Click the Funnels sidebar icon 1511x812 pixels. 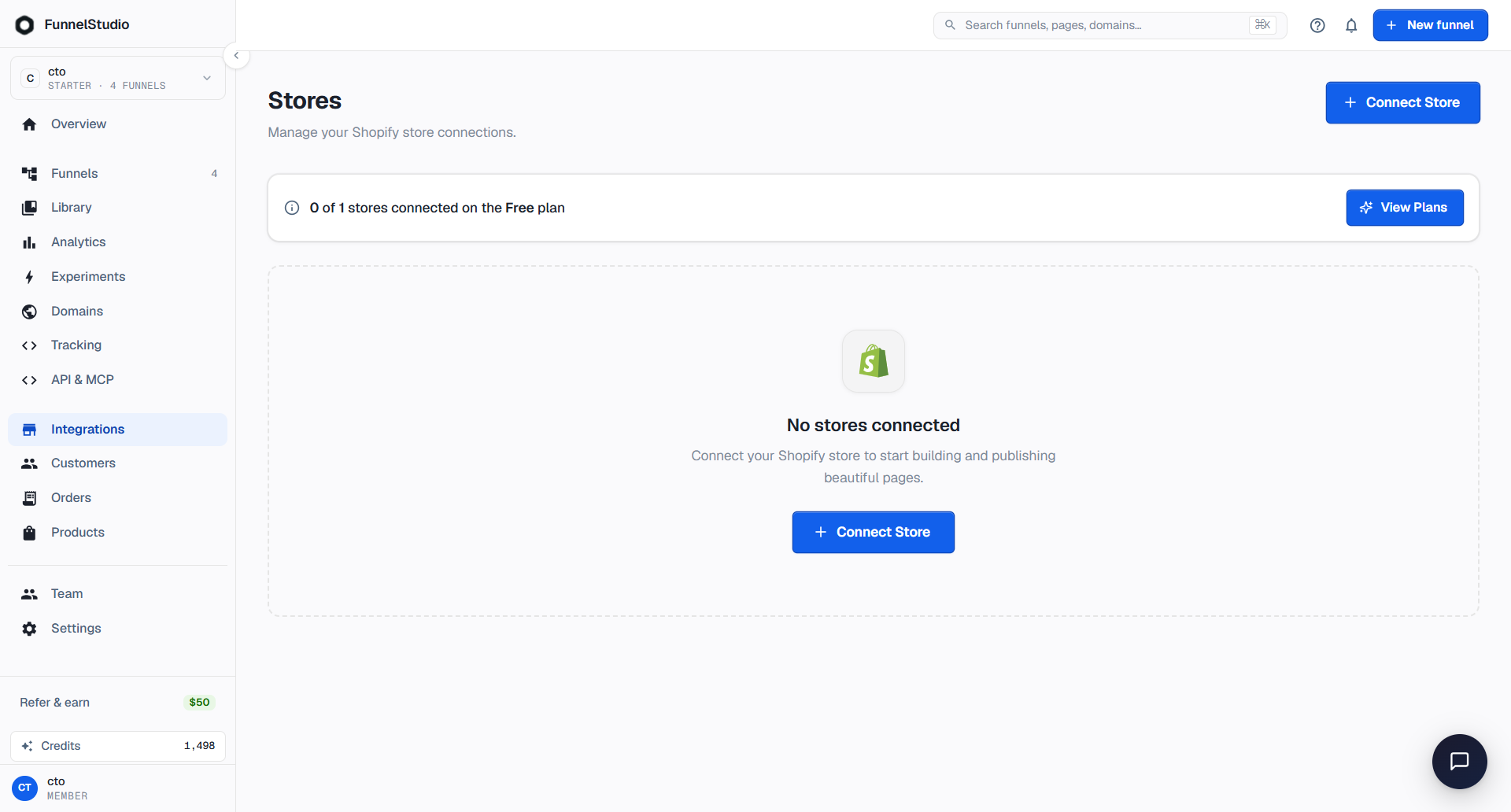click(x=29, y=174)
